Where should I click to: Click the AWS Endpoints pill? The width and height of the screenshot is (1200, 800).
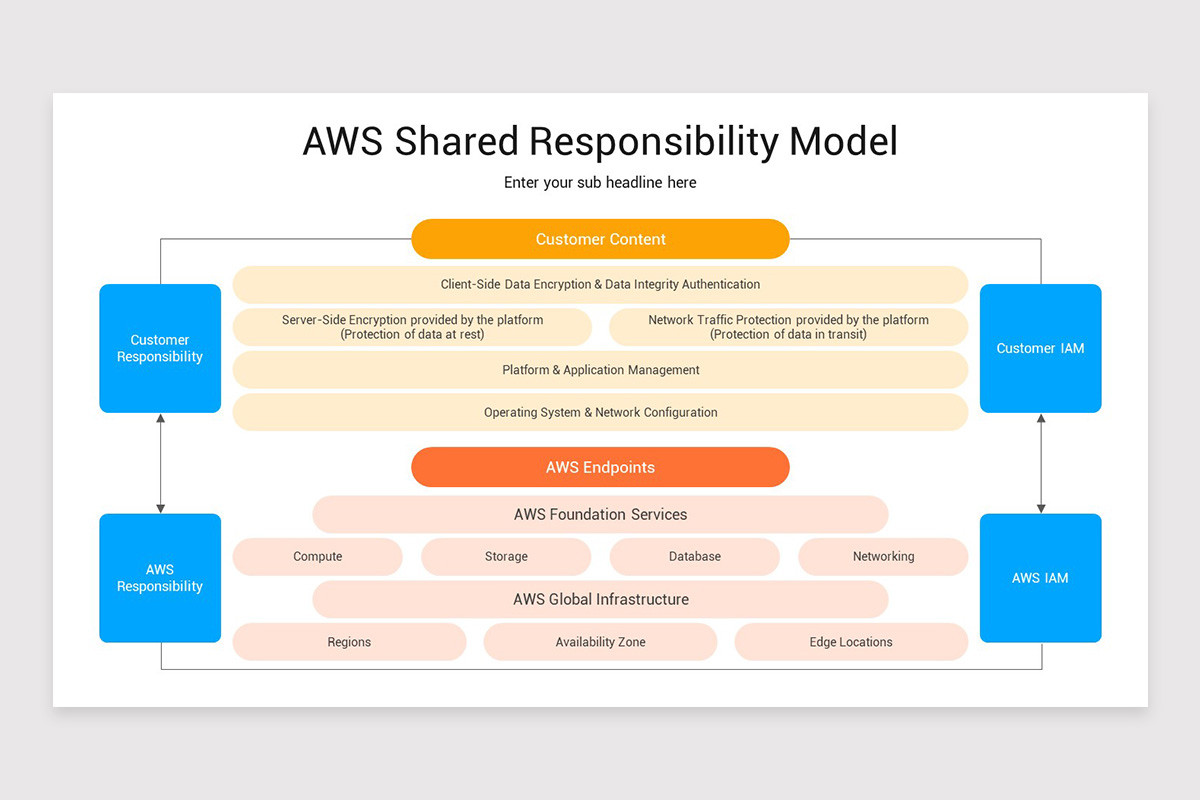click(600, 467)
